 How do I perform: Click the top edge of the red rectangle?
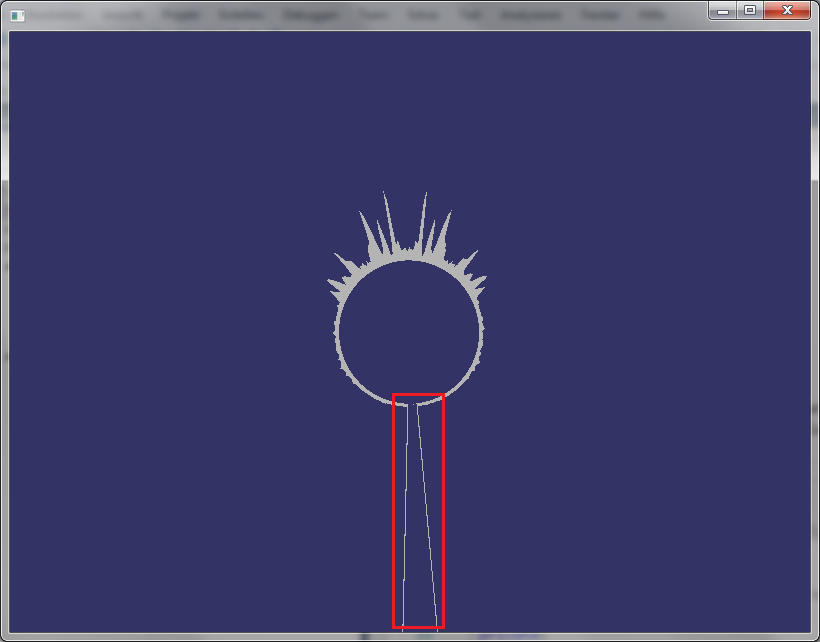tap(418, 396)
